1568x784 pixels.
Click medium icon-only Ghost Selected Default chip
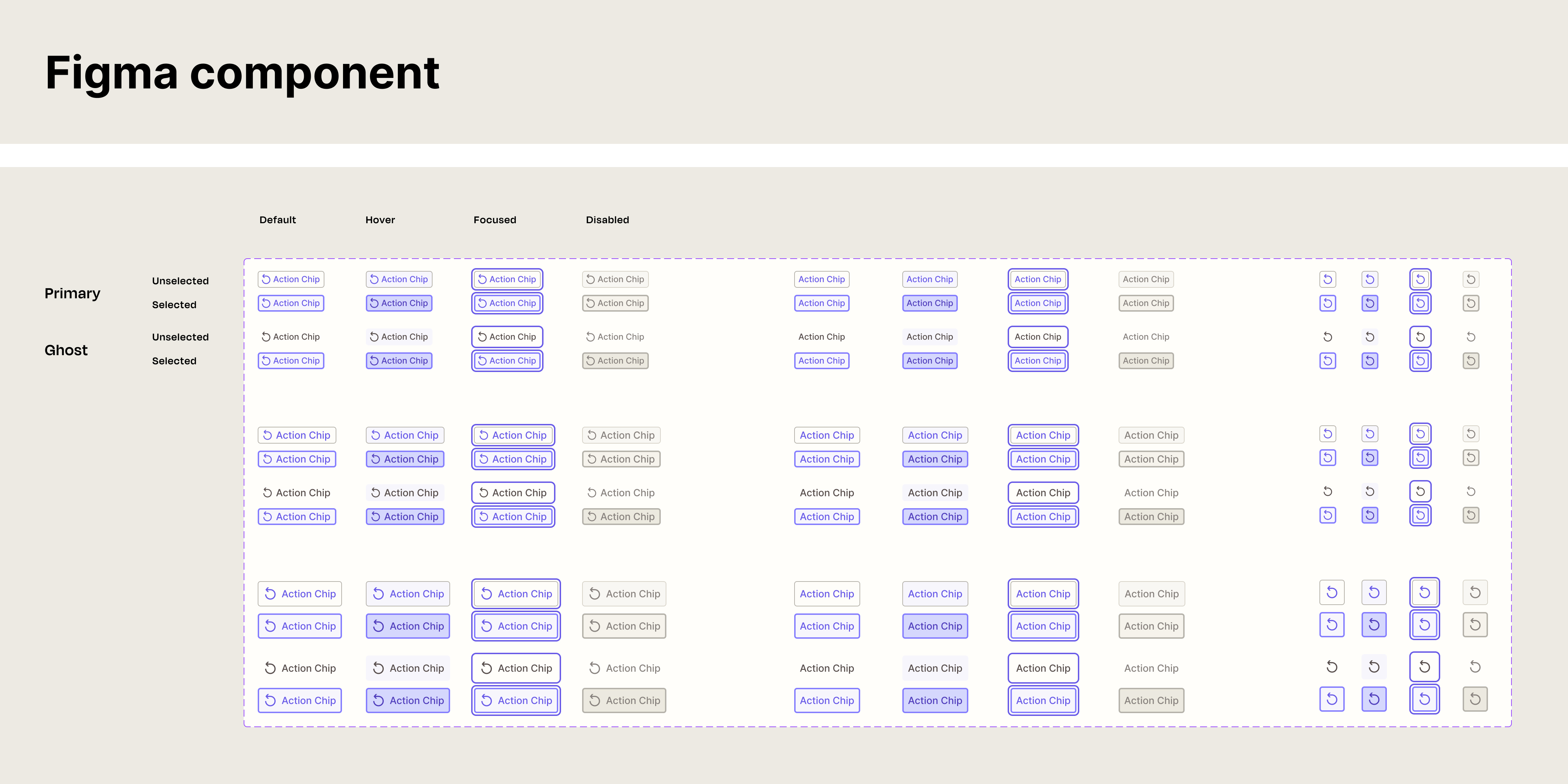1327,515
